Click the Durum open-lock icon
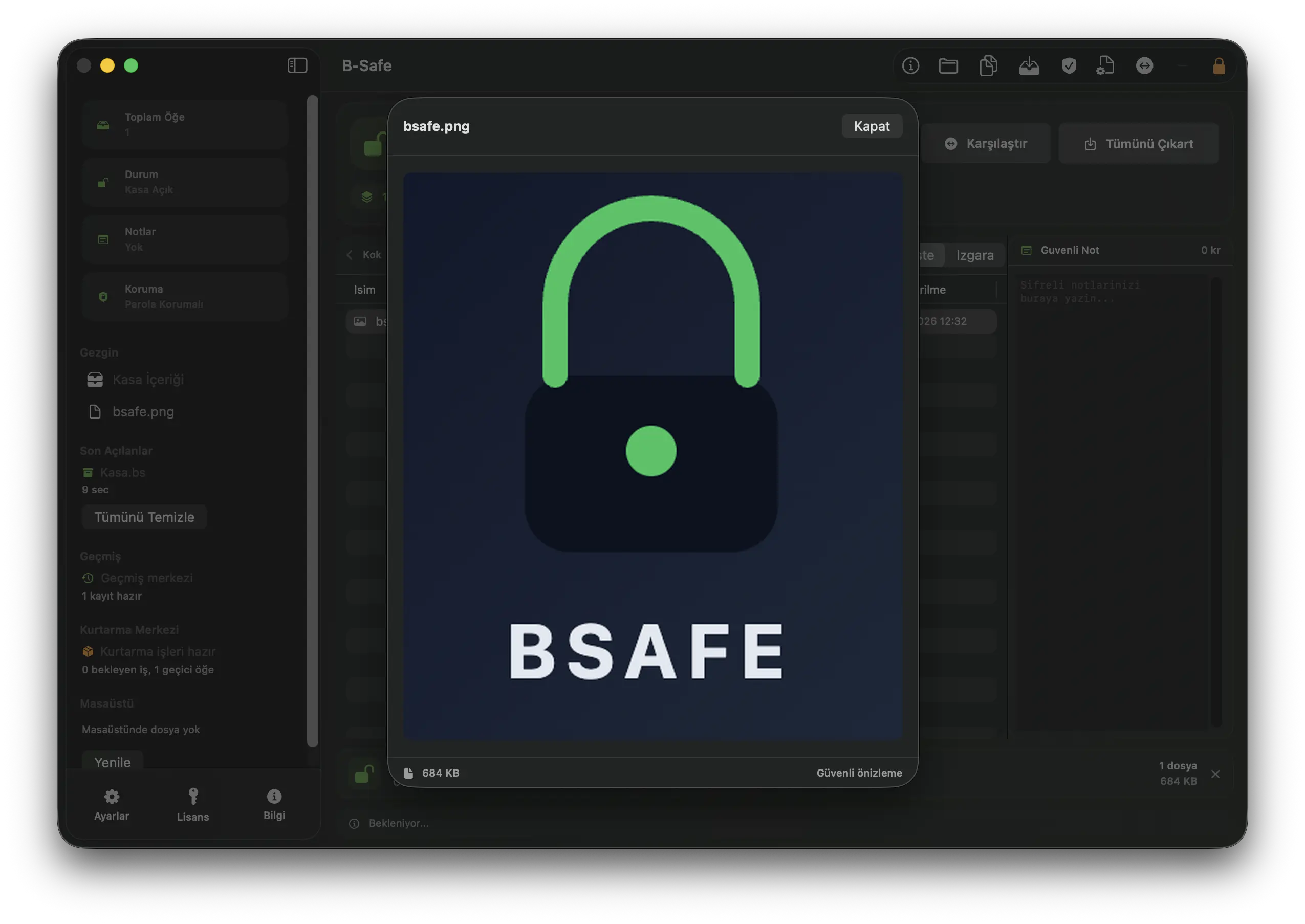 [103, 183]
